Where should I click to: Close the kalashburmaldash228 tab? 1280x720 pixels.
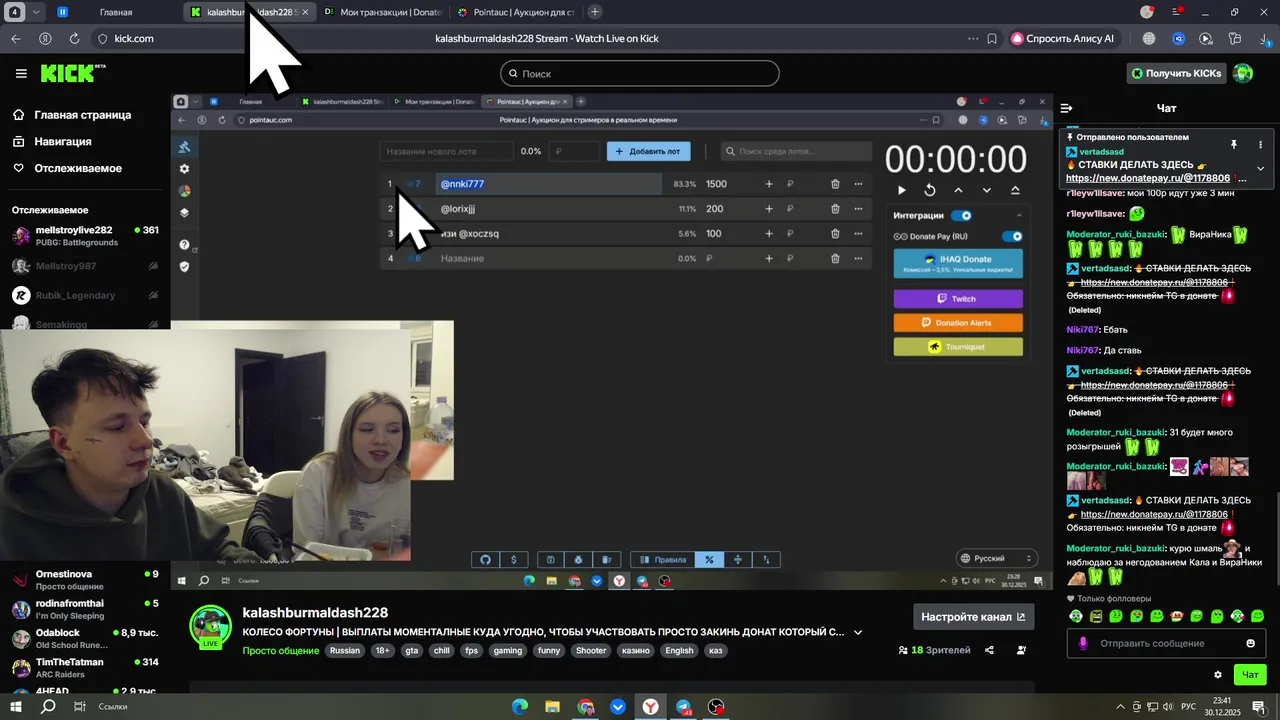click(305, 12)
